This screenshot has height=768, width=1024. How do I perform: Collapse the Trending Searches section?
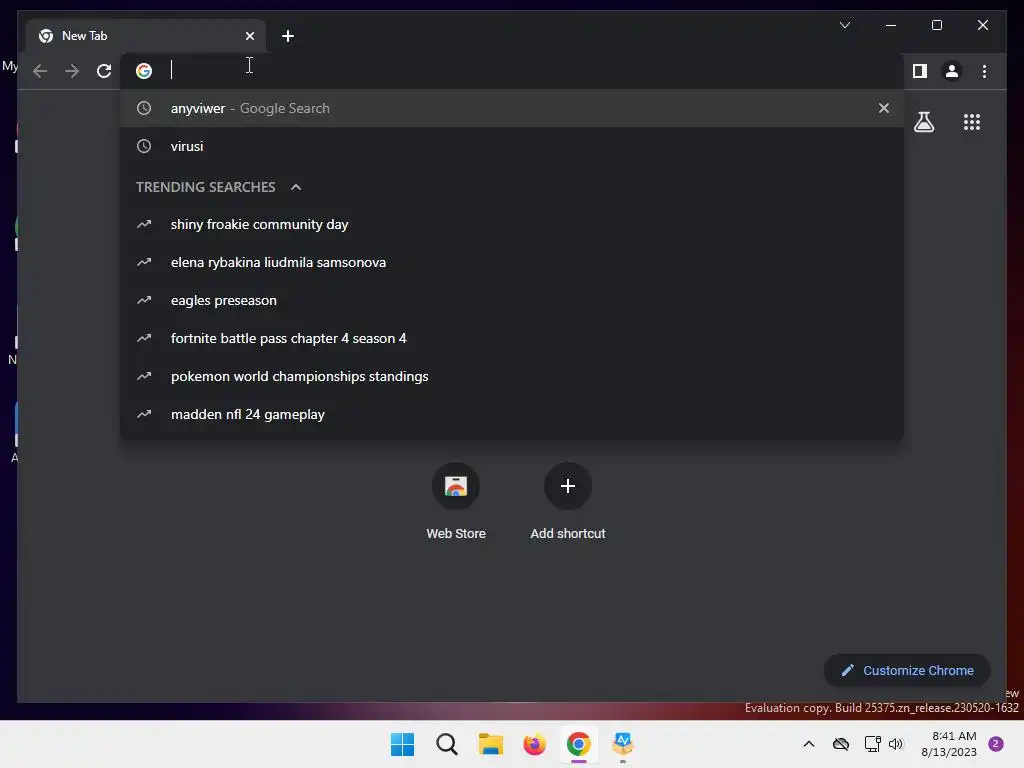(x=296, y=187)
